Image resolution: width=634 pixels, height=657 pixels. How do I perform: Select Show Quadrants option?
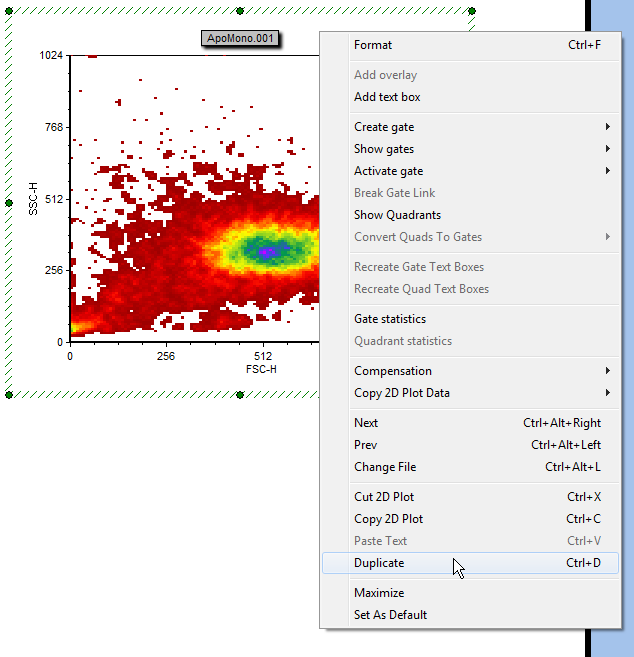(470, 215)
